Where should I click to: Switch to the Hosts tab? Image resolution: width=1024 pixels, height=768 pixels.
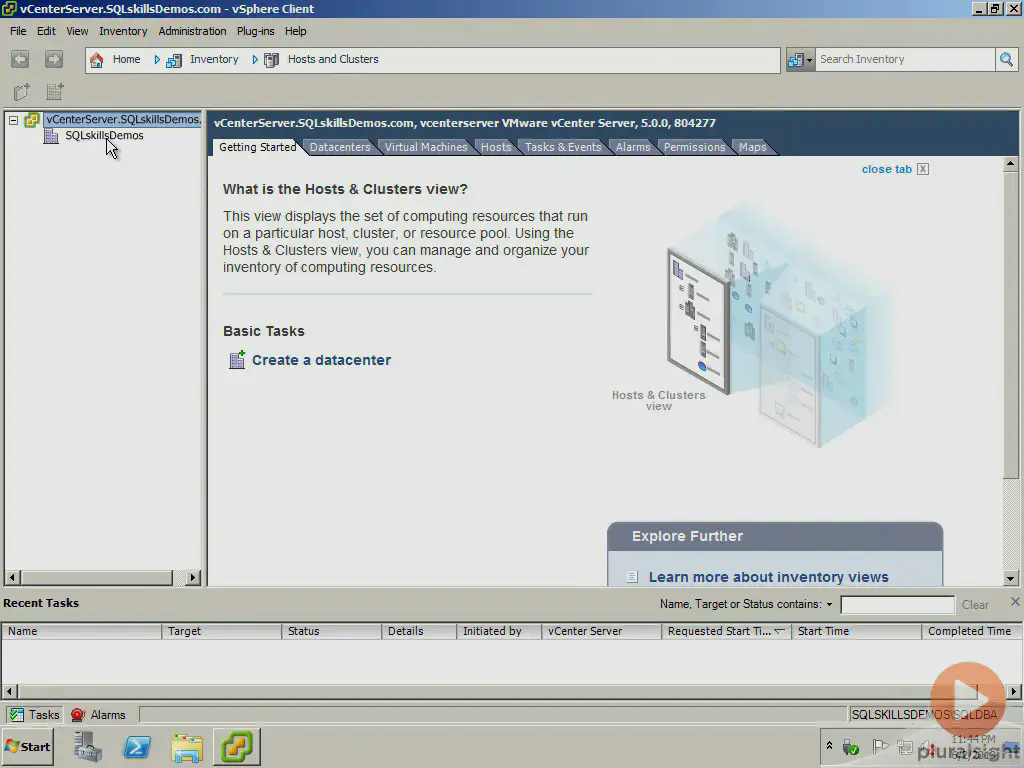click(x=496, y=147)
